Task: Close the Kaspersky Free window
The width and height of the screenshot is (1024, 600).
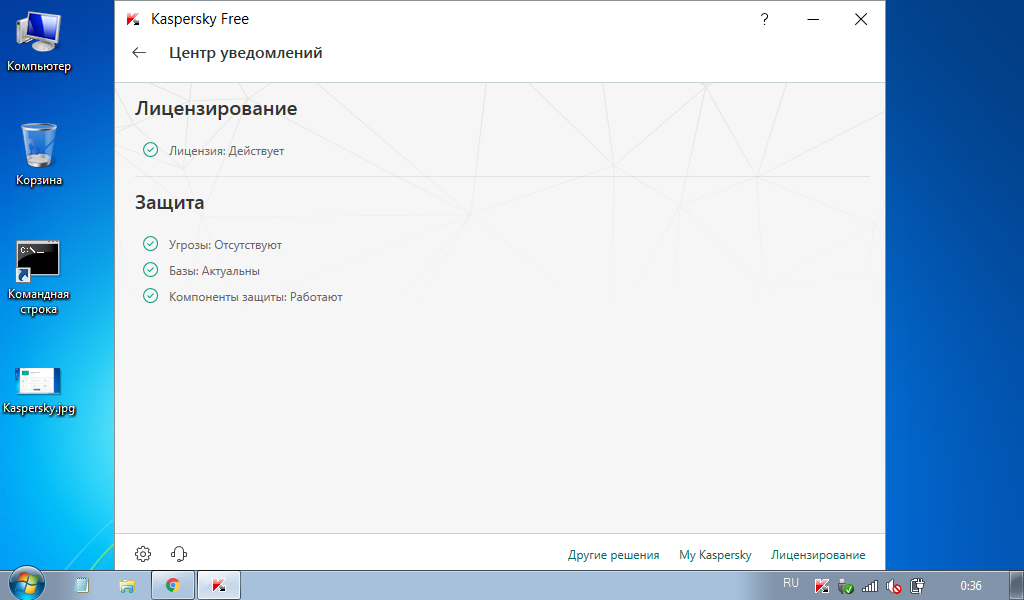Action: [x=861, y=20]
